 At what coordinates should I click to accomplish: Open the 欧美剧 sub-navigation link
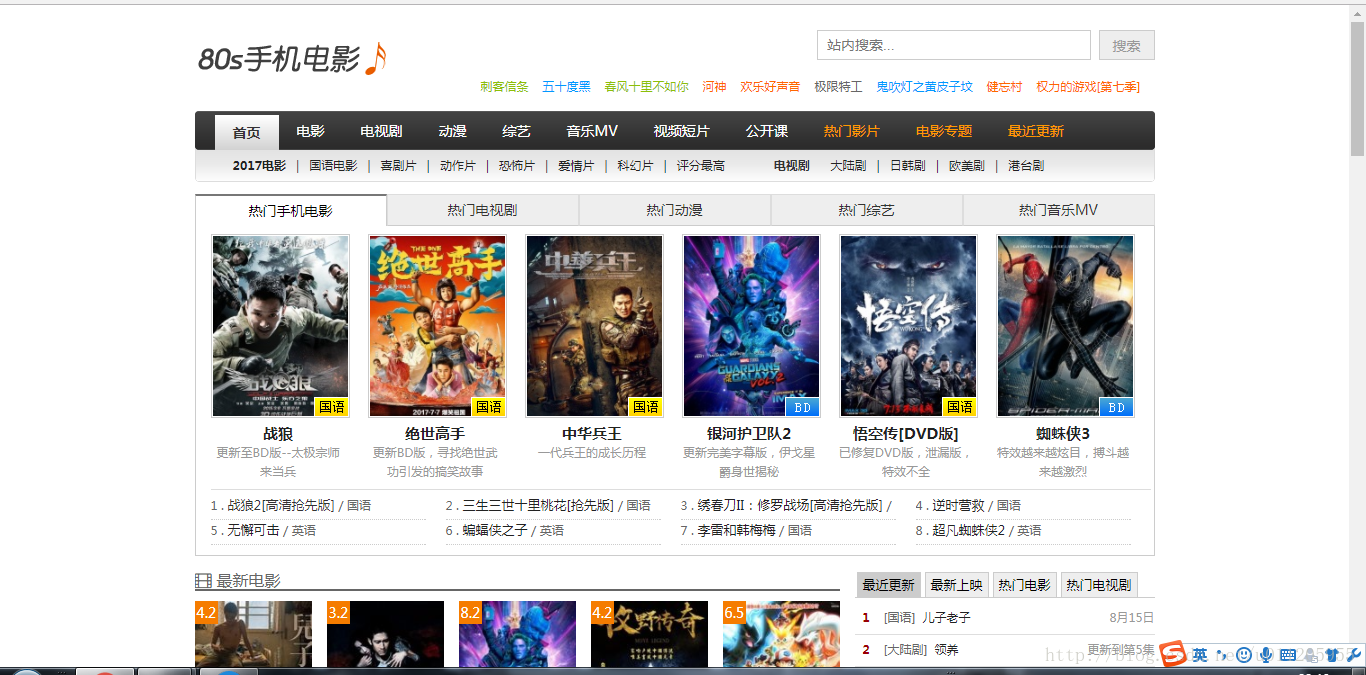[966, 166]
